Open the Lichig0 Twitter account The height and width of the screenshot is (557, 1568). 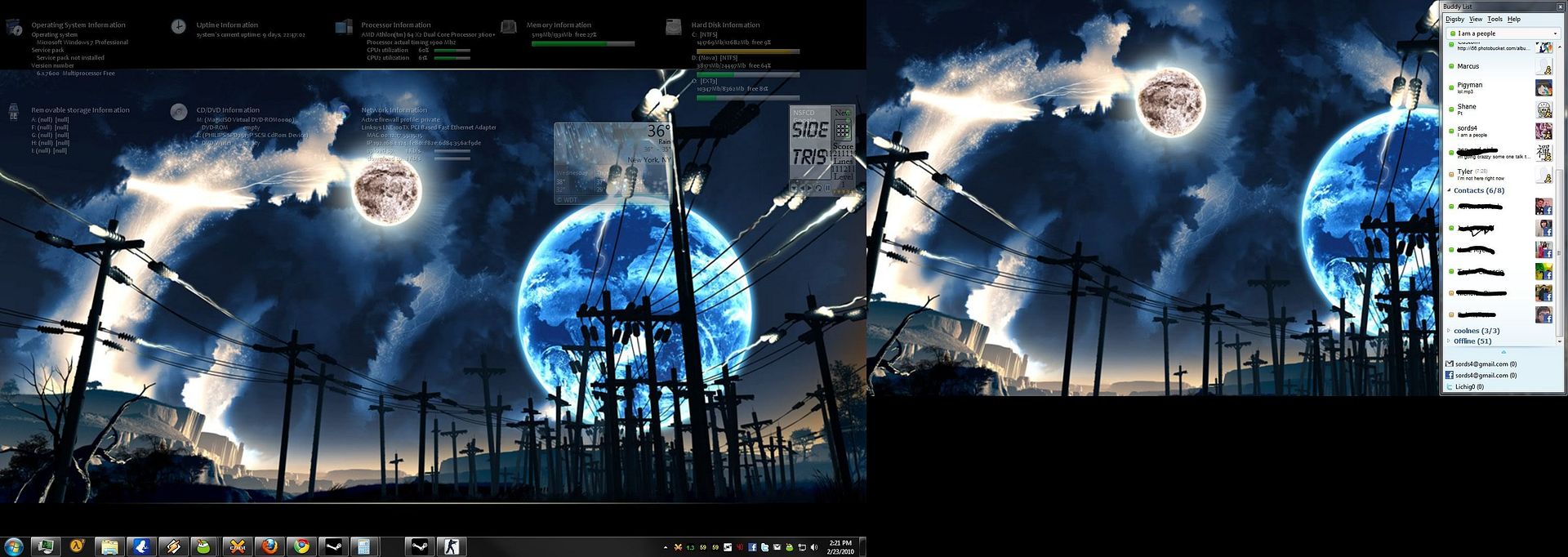[1464, 387]
